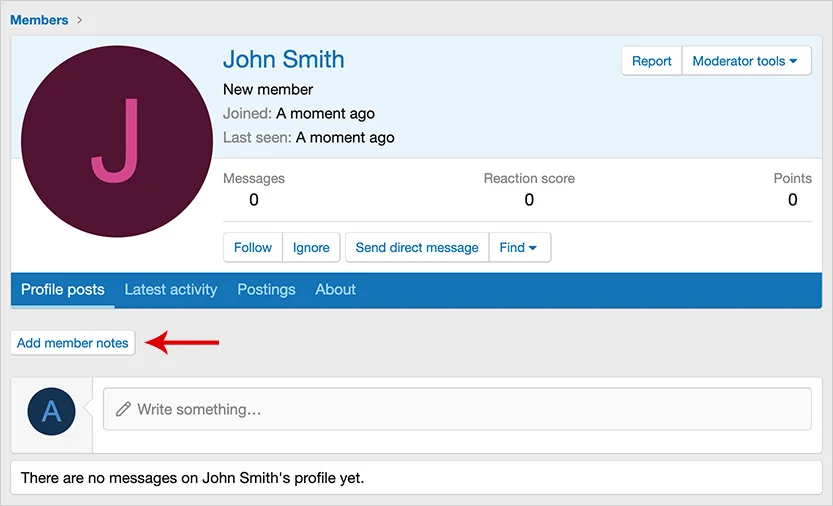Follow John Smith
The image size is (833, 506).
(x=252, y=248)
